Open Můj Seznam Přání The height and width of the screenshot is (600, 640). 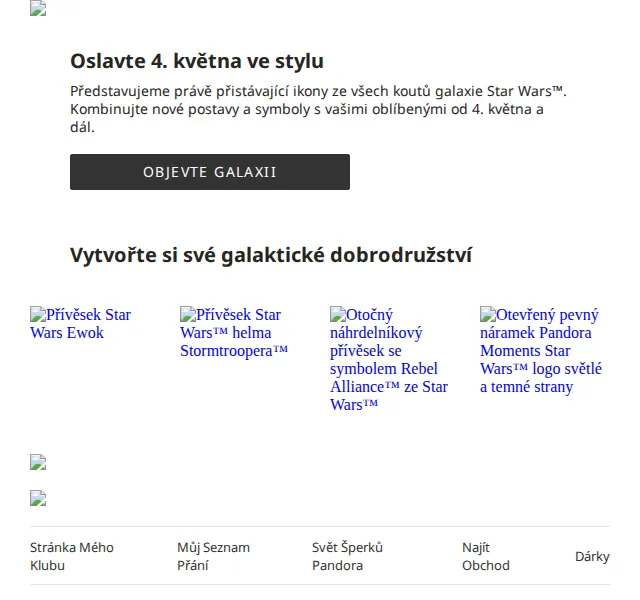[x=213, y=556]
